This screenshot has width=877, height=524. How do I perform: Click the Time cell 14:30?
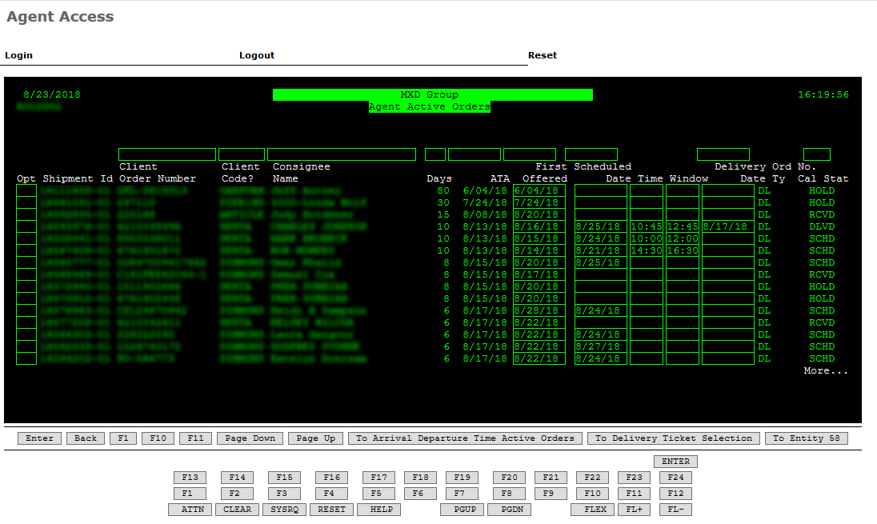647,251
